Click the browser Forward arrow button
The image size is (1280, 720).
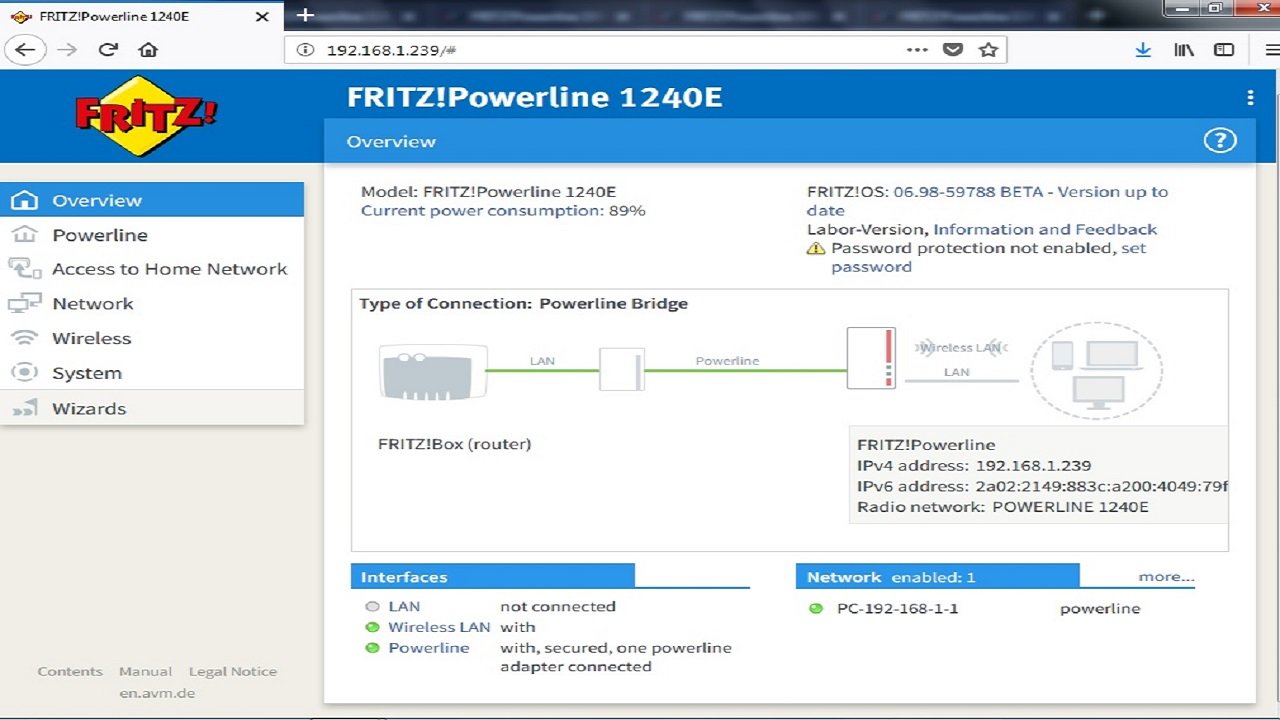pyautogui.click(x=67, y=50)
